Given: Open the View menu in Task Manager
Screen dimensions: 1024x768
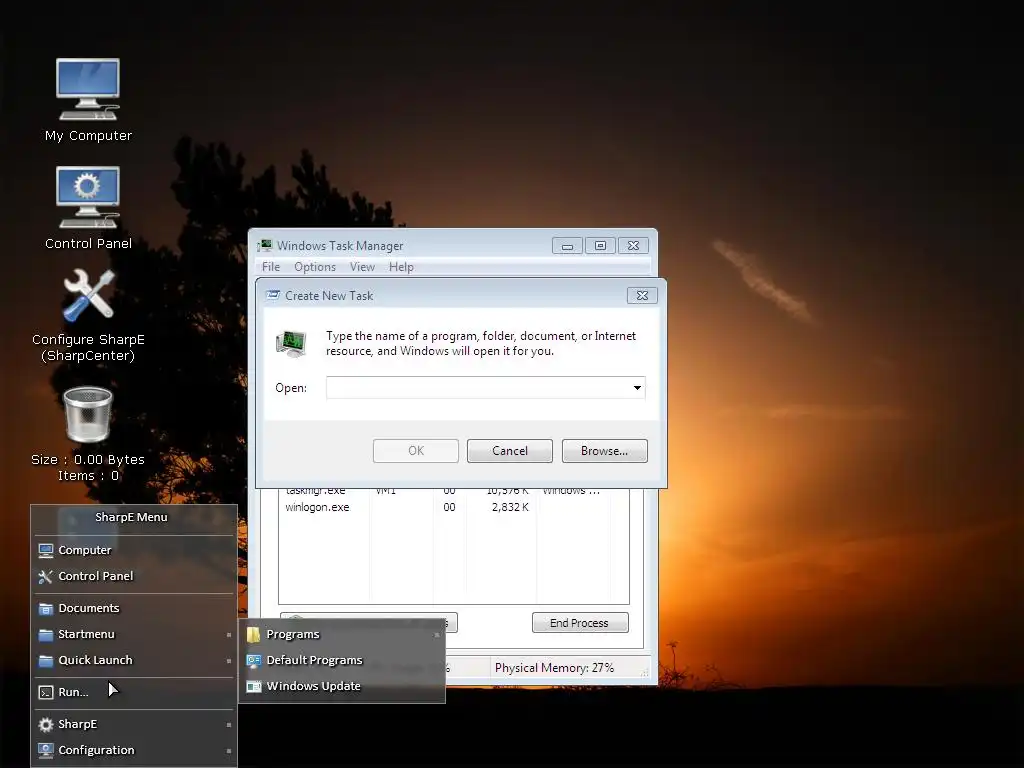Looking at the screenshot, I should point(362,267).
